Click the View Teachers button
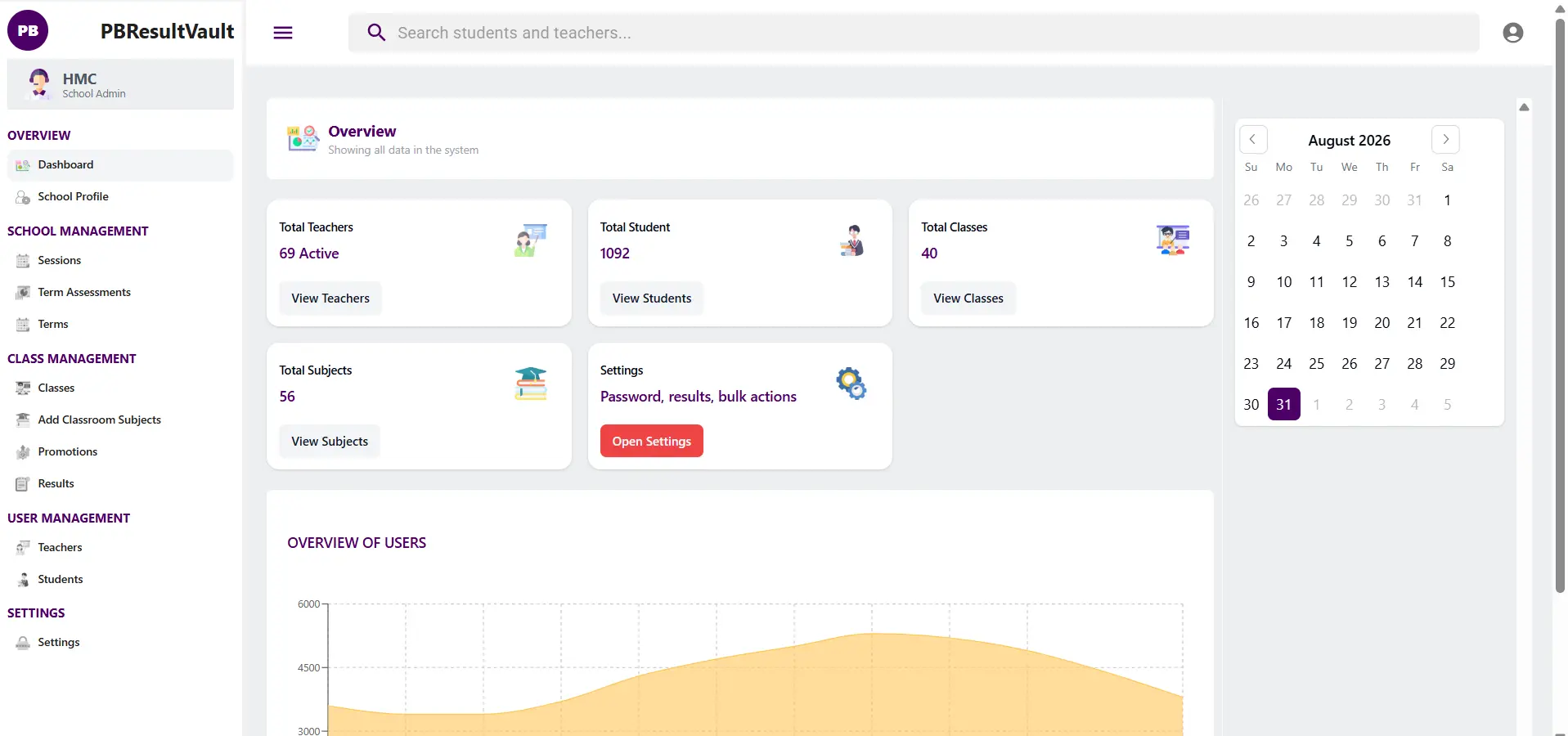The height and width of the screenshot is (736, 1568). click(x=330, y=298)
